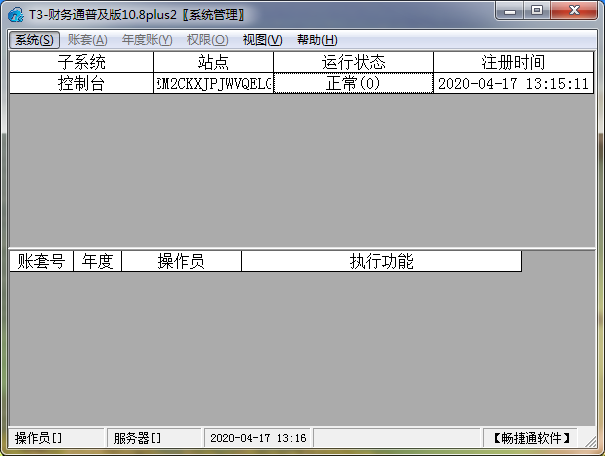Click the 子系统 column header
605x456 pixels.
(81, 62)
